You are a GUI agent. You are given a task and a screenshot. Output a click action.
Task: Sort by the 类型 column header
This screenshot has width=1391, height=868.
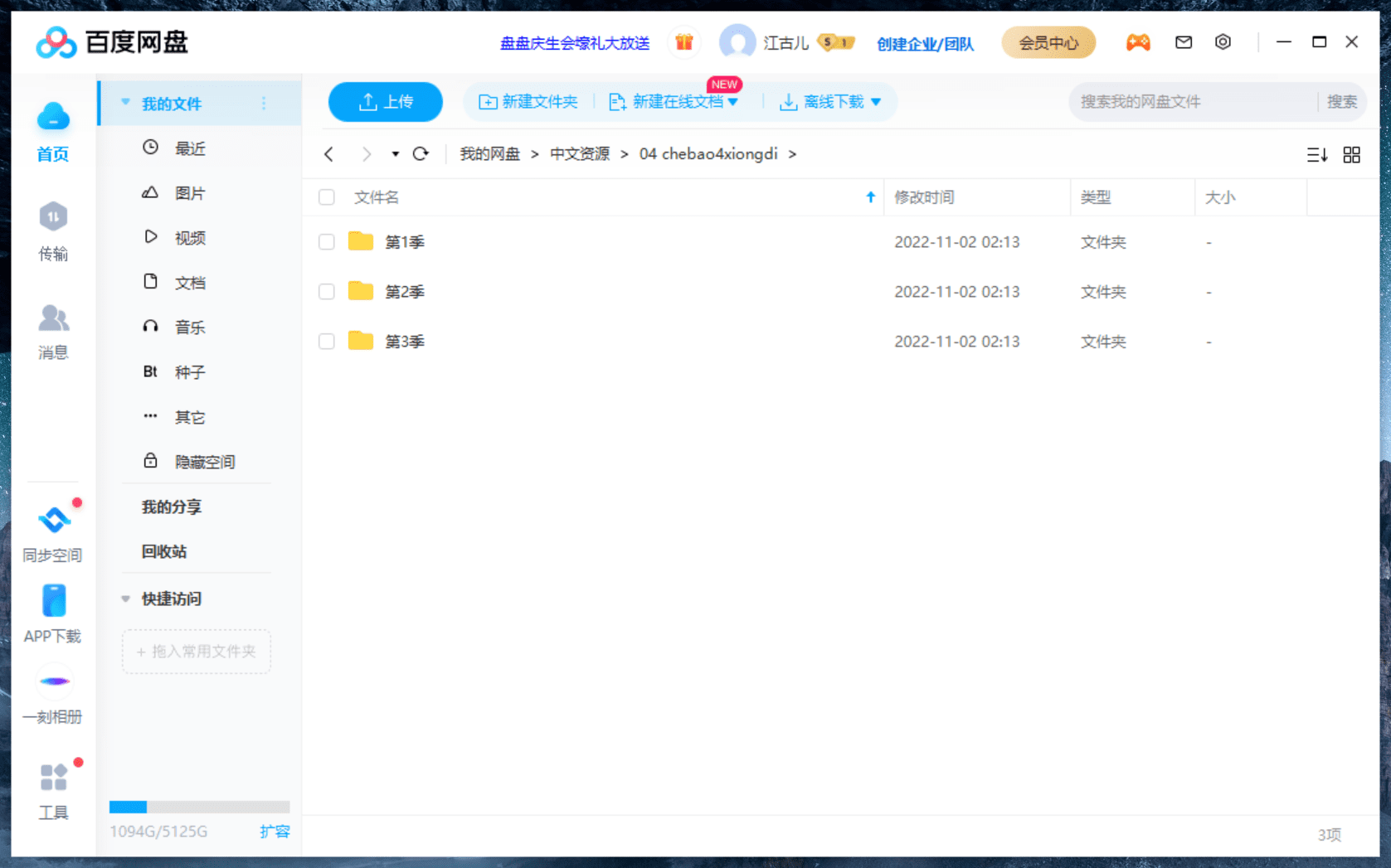[x=1096, y=197]
